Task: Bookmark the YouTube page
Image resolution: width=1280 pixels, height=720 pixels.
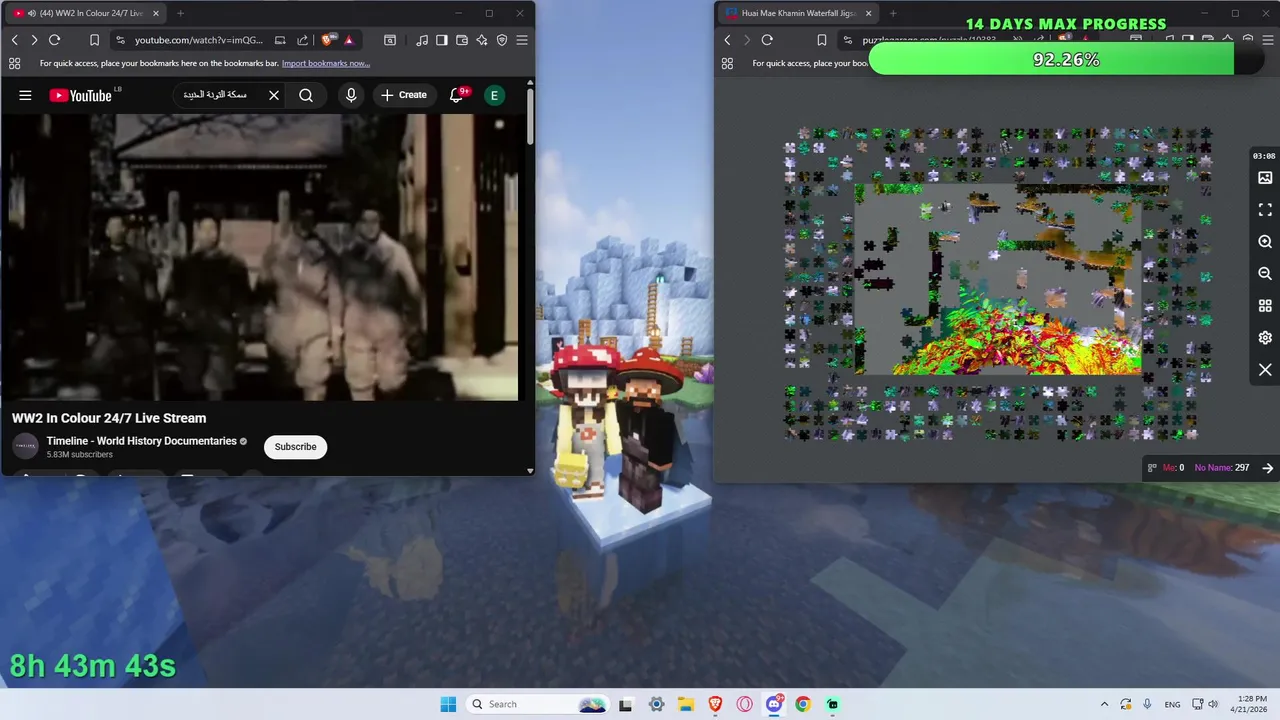Action: [x=94, y=40]
